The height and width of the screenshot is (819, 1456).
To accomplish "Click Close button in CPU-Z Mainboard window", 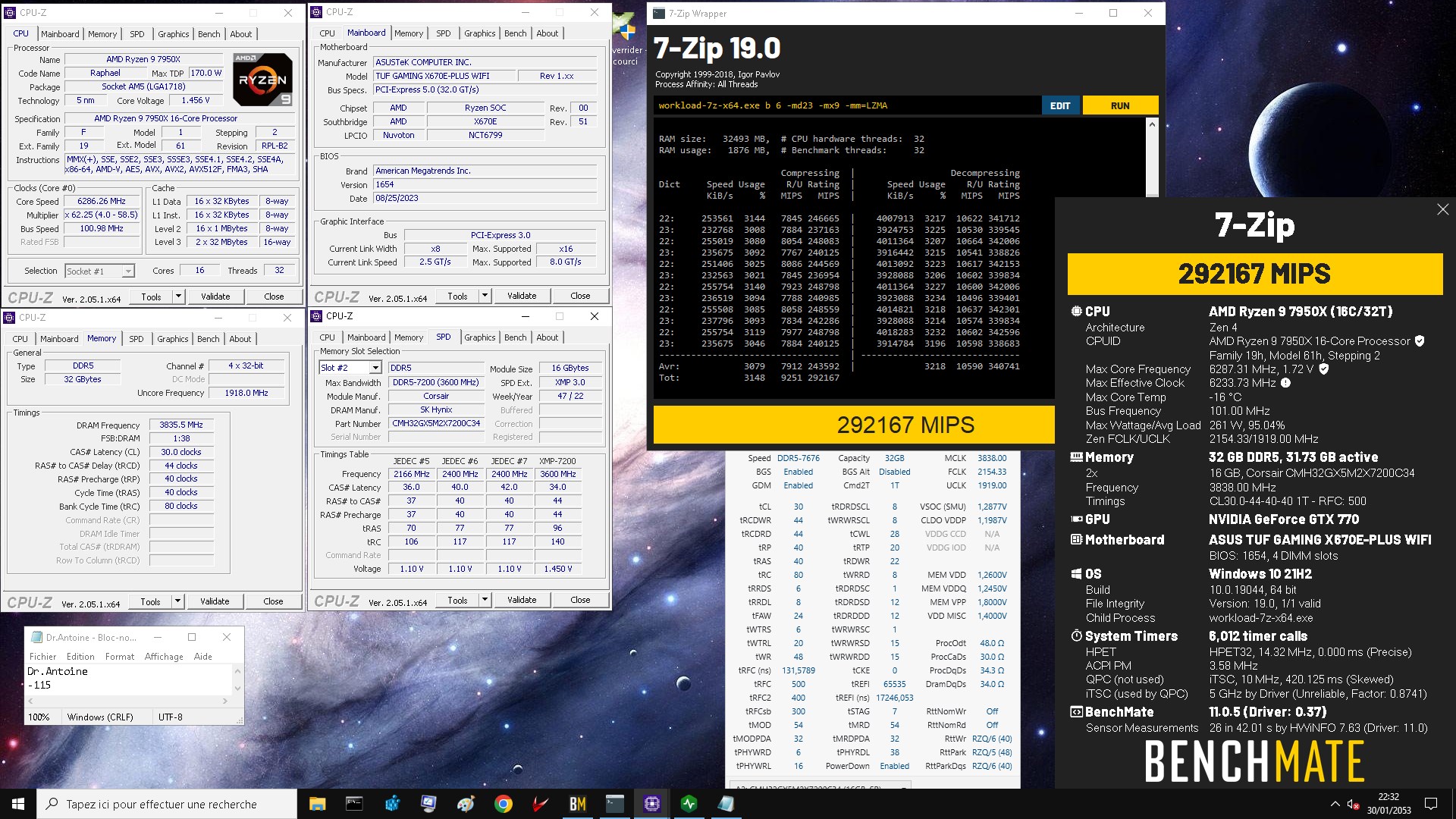I will 580,296.
